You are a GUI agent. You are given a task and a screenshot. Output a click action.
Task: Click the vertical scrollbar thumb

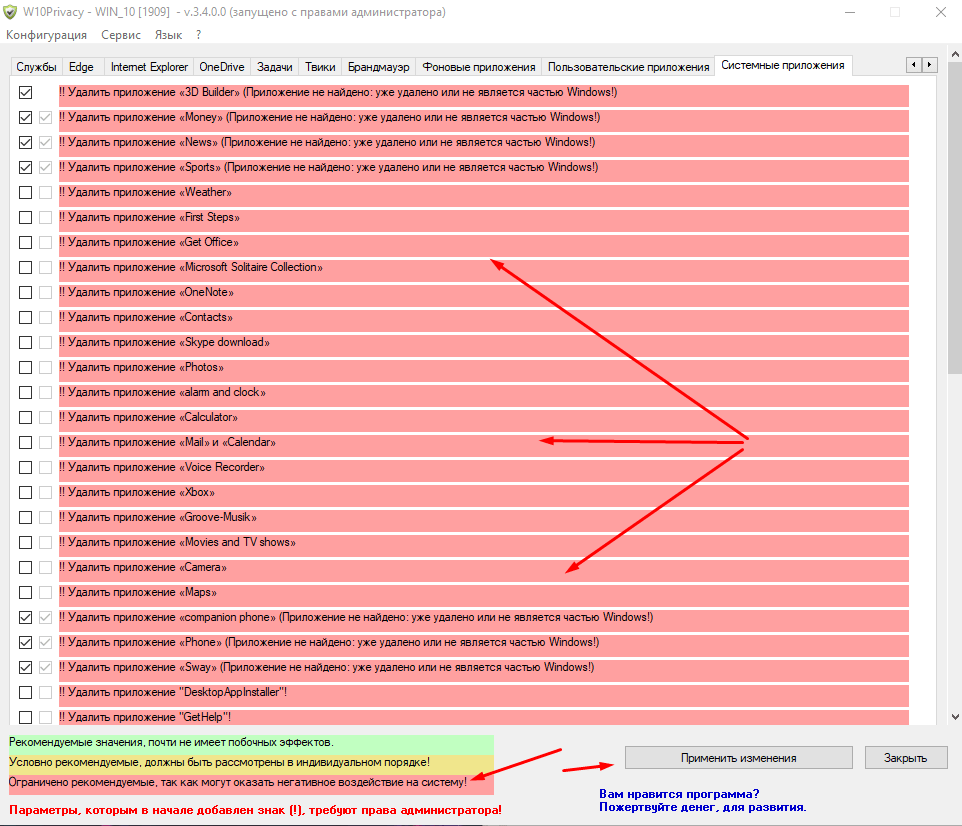tap(955, 218)
